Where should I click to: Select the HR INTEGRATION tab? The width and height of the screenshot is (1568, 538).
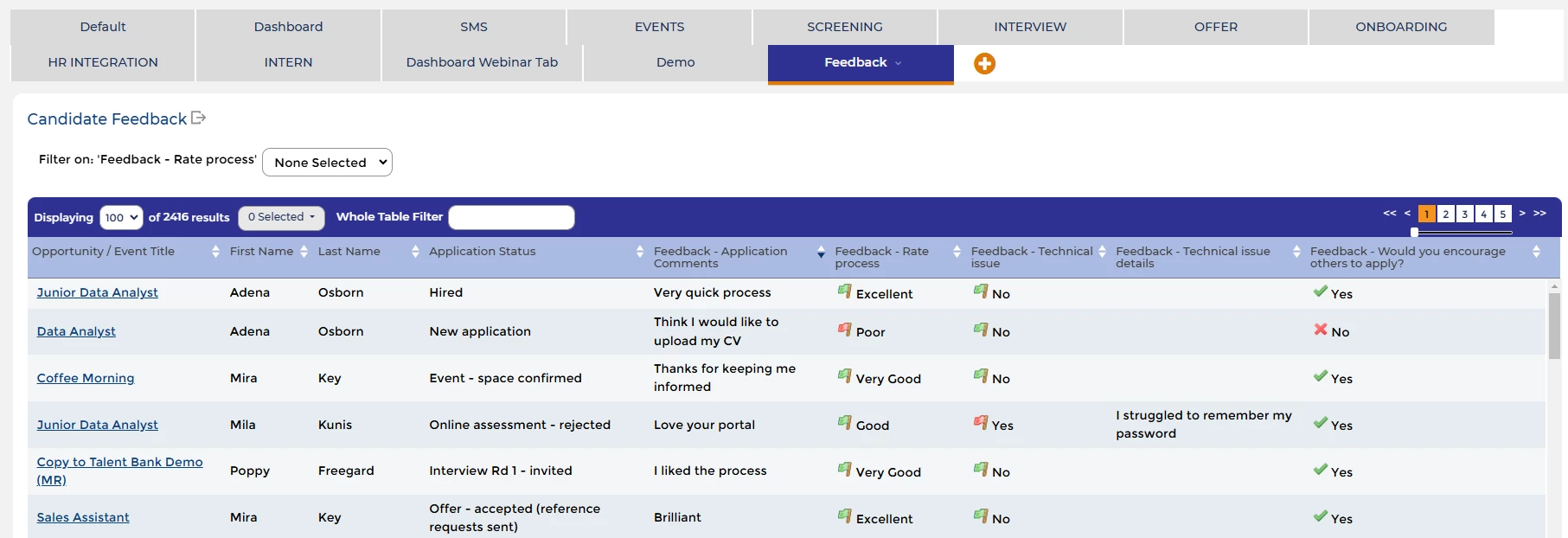tap(103, 62)
